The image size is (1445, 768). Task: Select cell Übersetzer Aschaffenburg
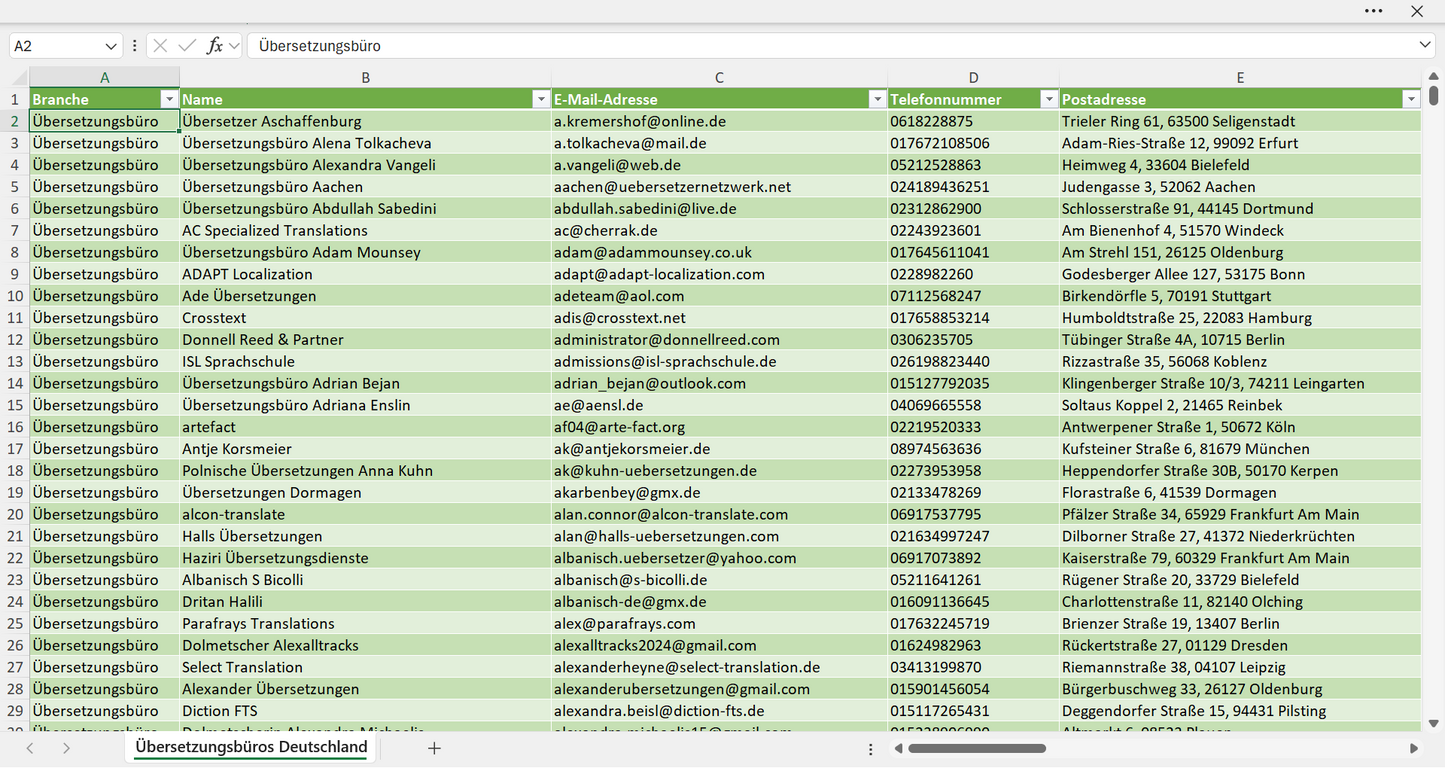click(366, 121)
